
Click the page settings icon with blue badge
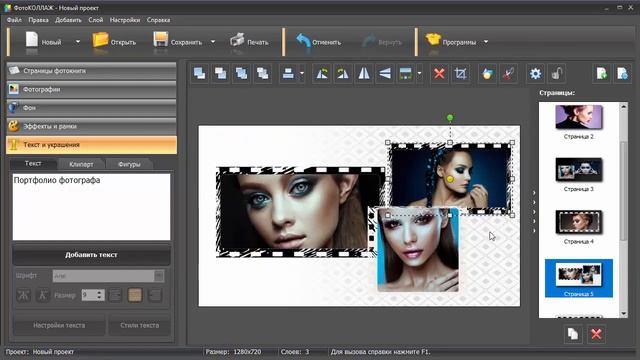click(622, 74)
